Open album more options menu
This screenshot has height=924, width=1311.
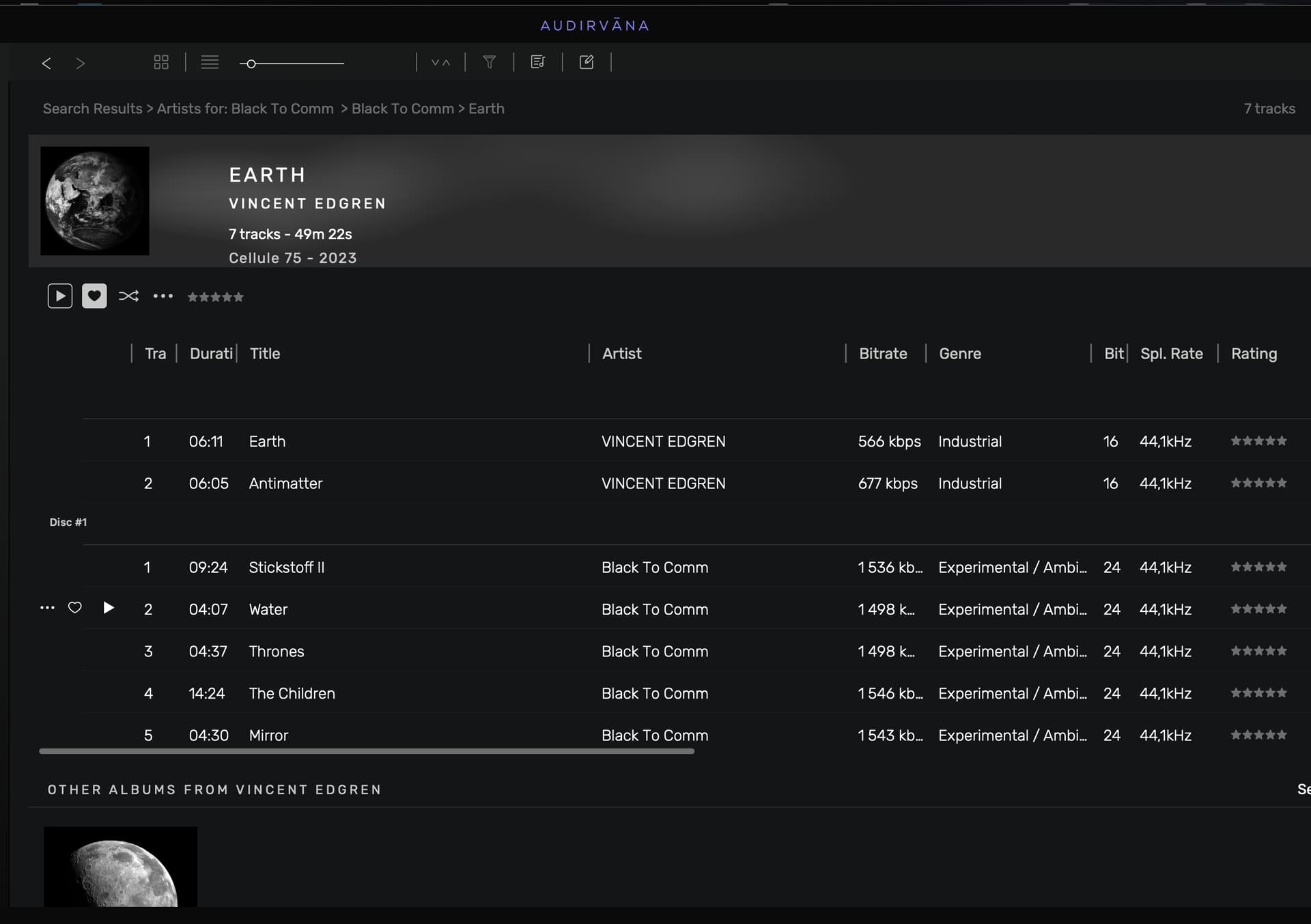[163, 296]
